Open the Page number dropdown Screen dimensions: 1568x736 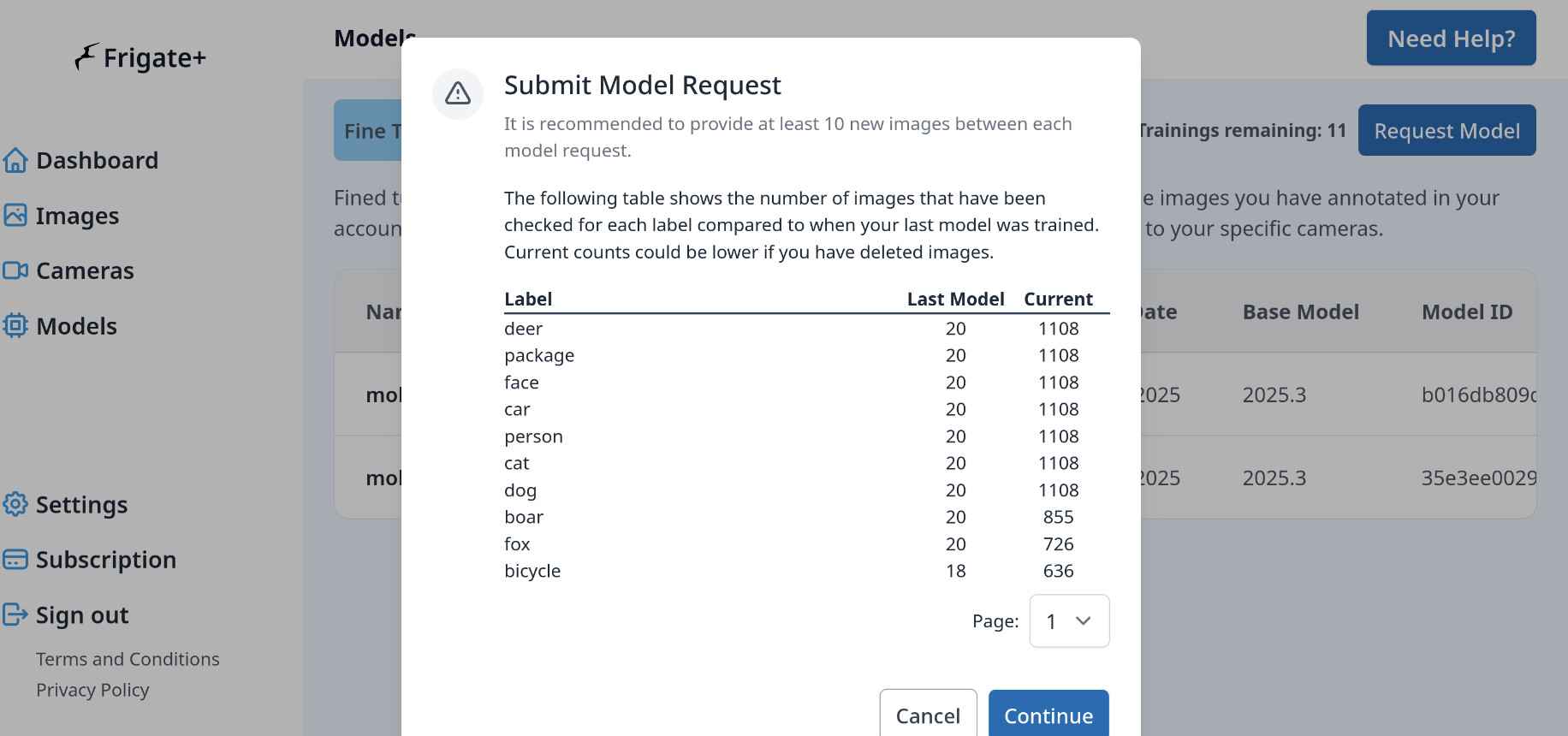(1069, 621)
